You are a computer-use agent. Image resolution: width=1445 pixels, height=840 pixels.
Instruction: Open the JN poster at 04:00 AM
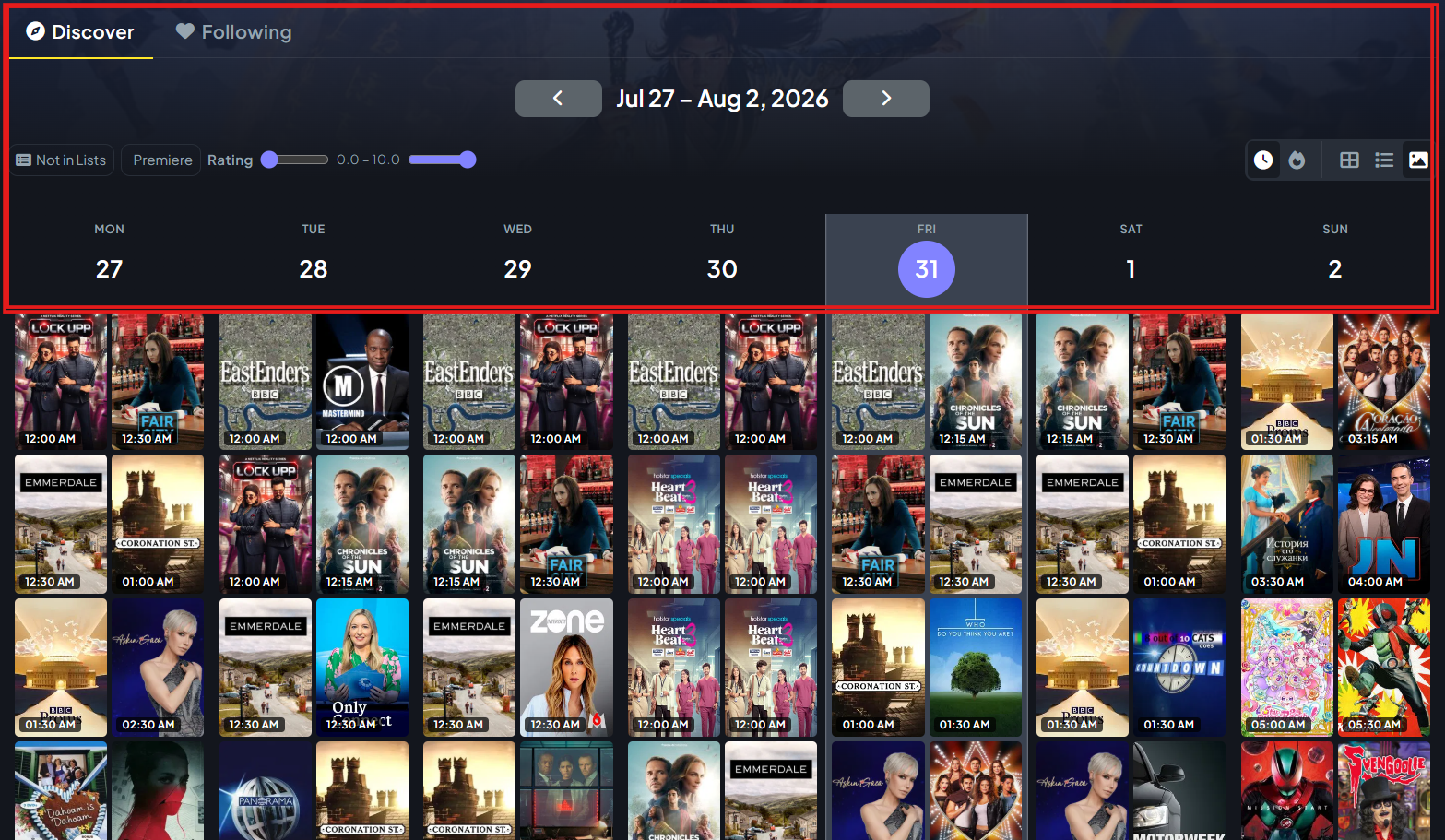(x=1384, y=524)
